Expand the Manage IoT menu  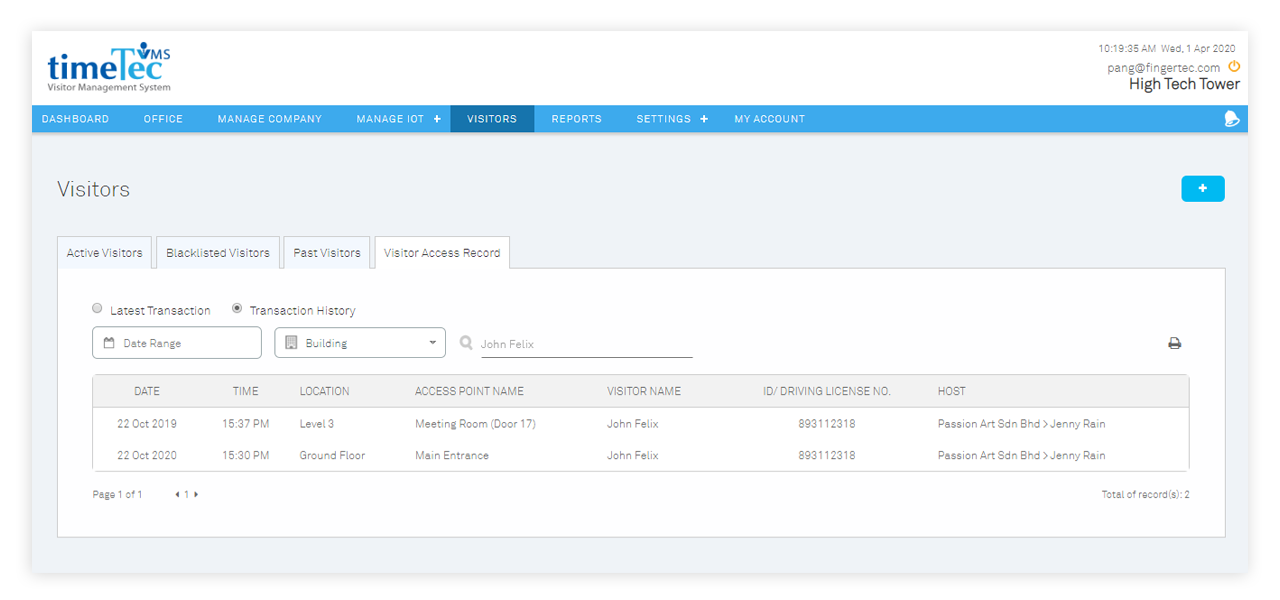tap(398, 119)
